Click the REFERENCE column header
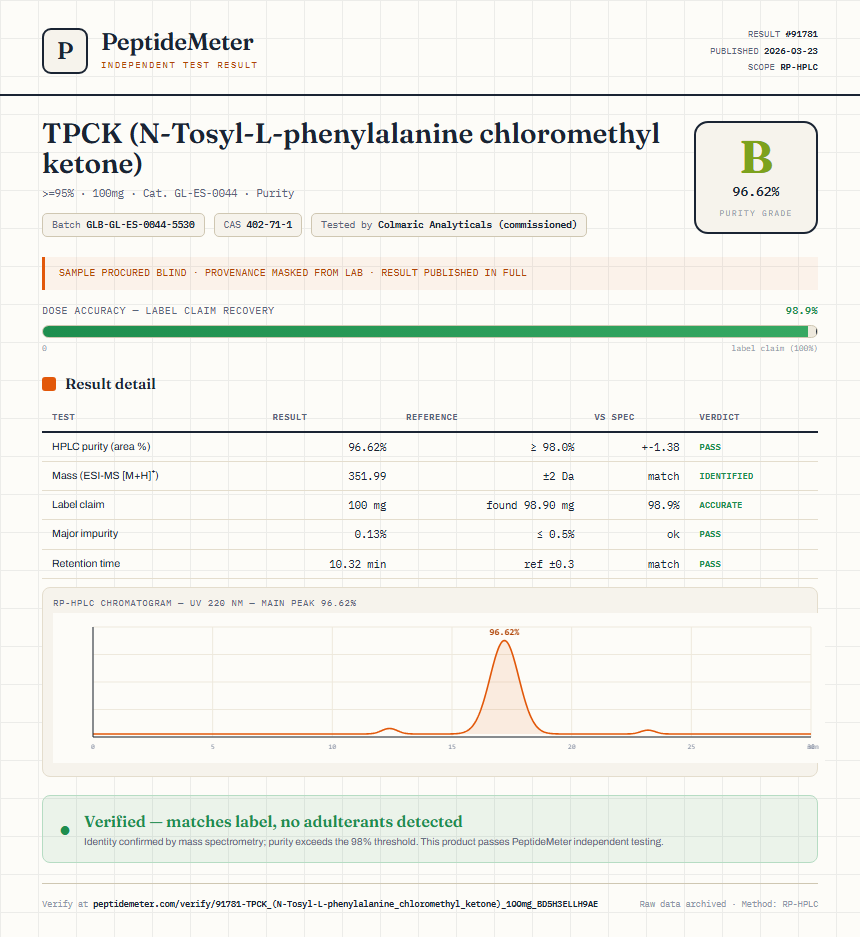This screenshot has width=860, height=937. click(x=431, y=417)
